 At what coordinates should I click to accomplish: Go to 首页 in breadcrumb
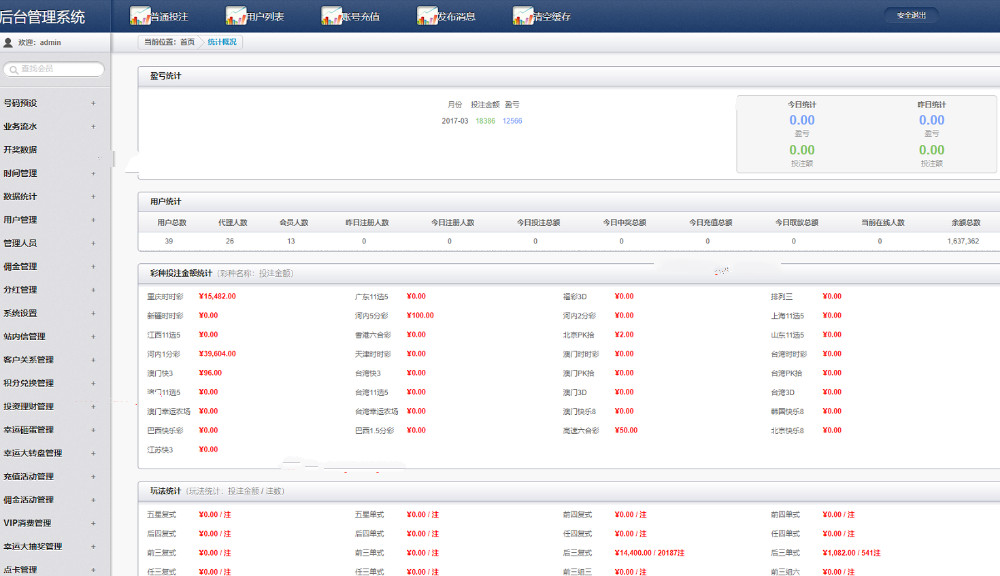point(187,42)
